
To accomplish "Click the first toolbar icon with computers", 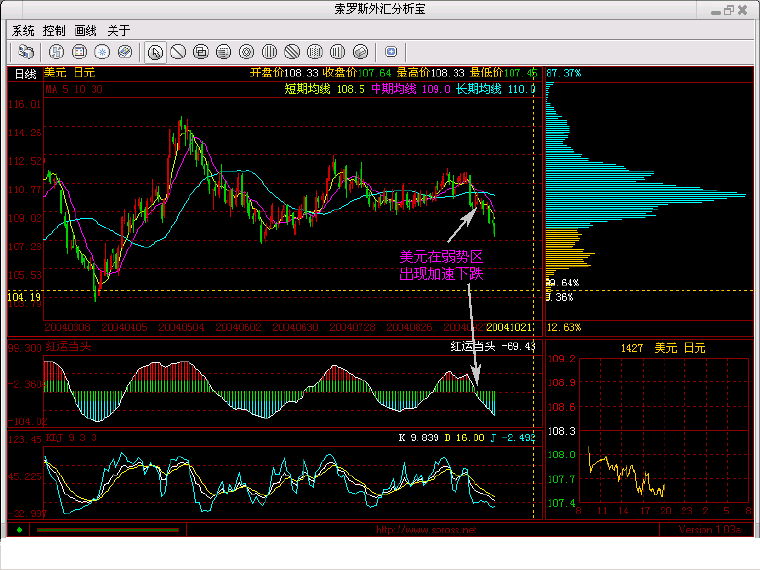I will pyautogui.click(x=24, y=51).
